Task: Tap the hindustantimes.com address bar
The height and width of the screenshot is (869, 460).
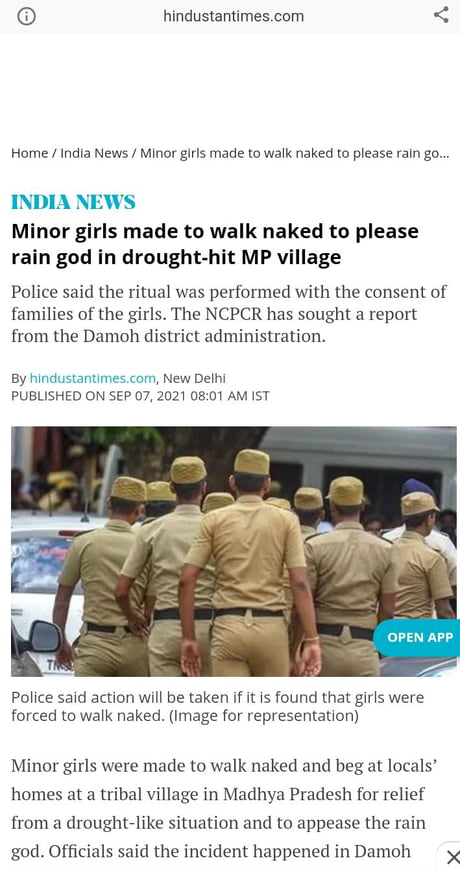Action: click(233, 17)
